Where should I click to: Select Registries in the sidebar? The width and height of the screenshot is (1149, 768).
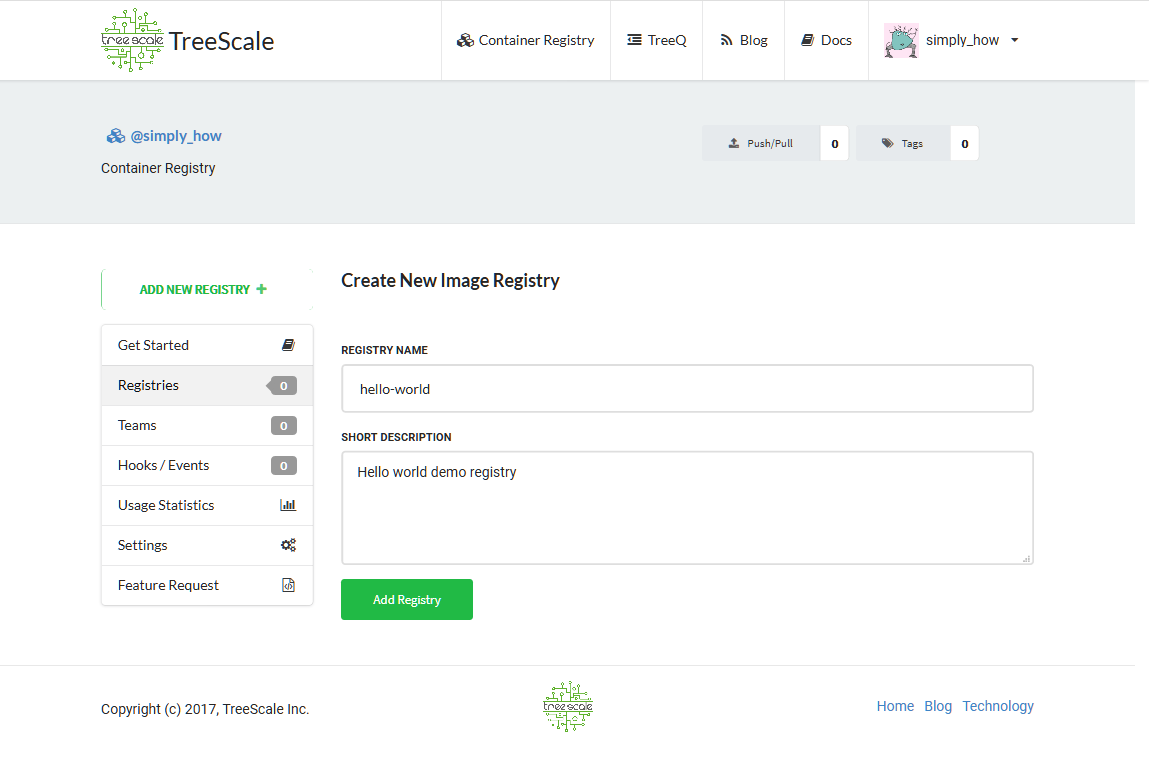point(207,385)
